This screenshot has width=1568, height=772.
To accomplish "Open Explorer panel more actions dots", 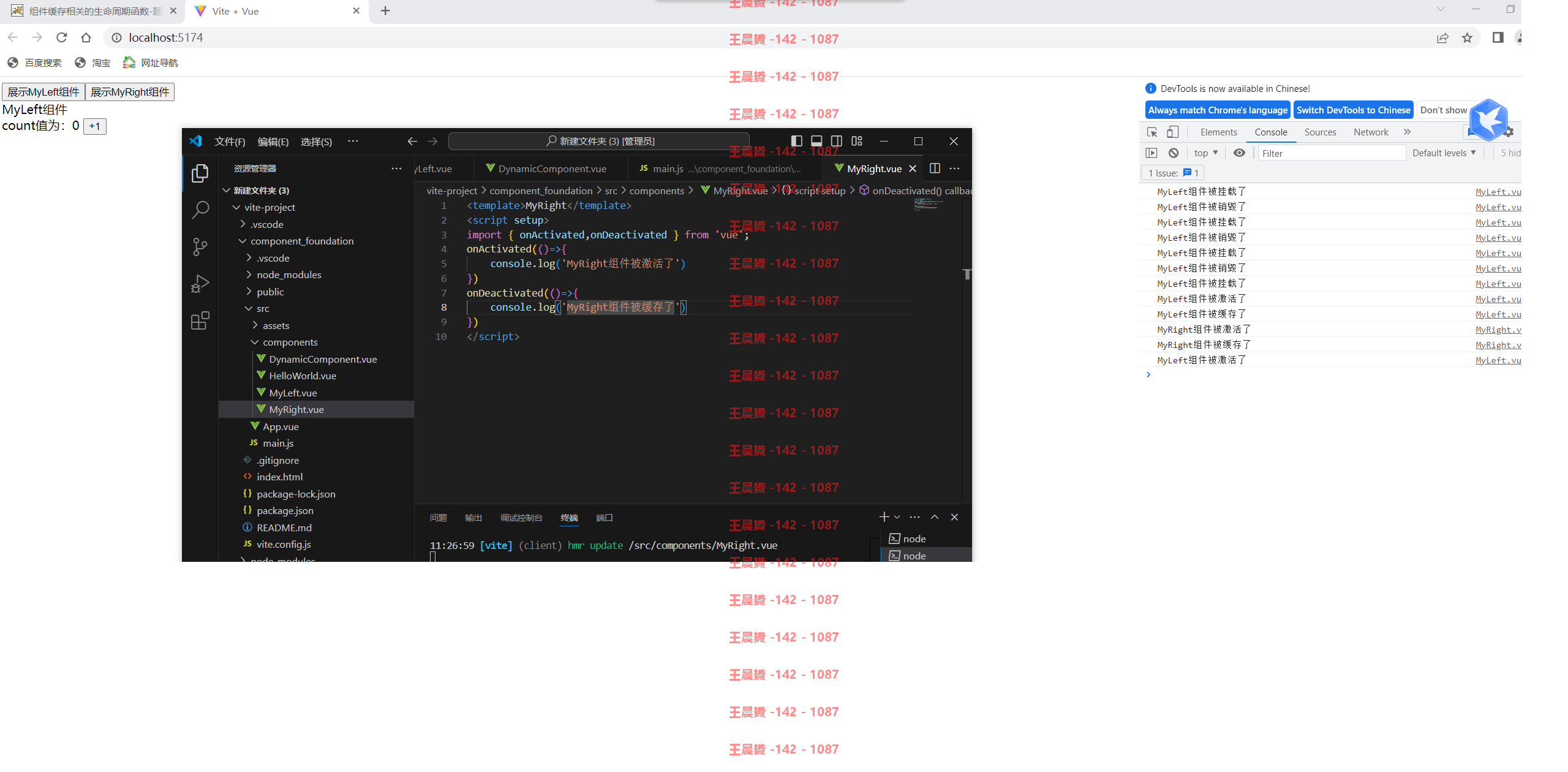I will click(396, 168).
